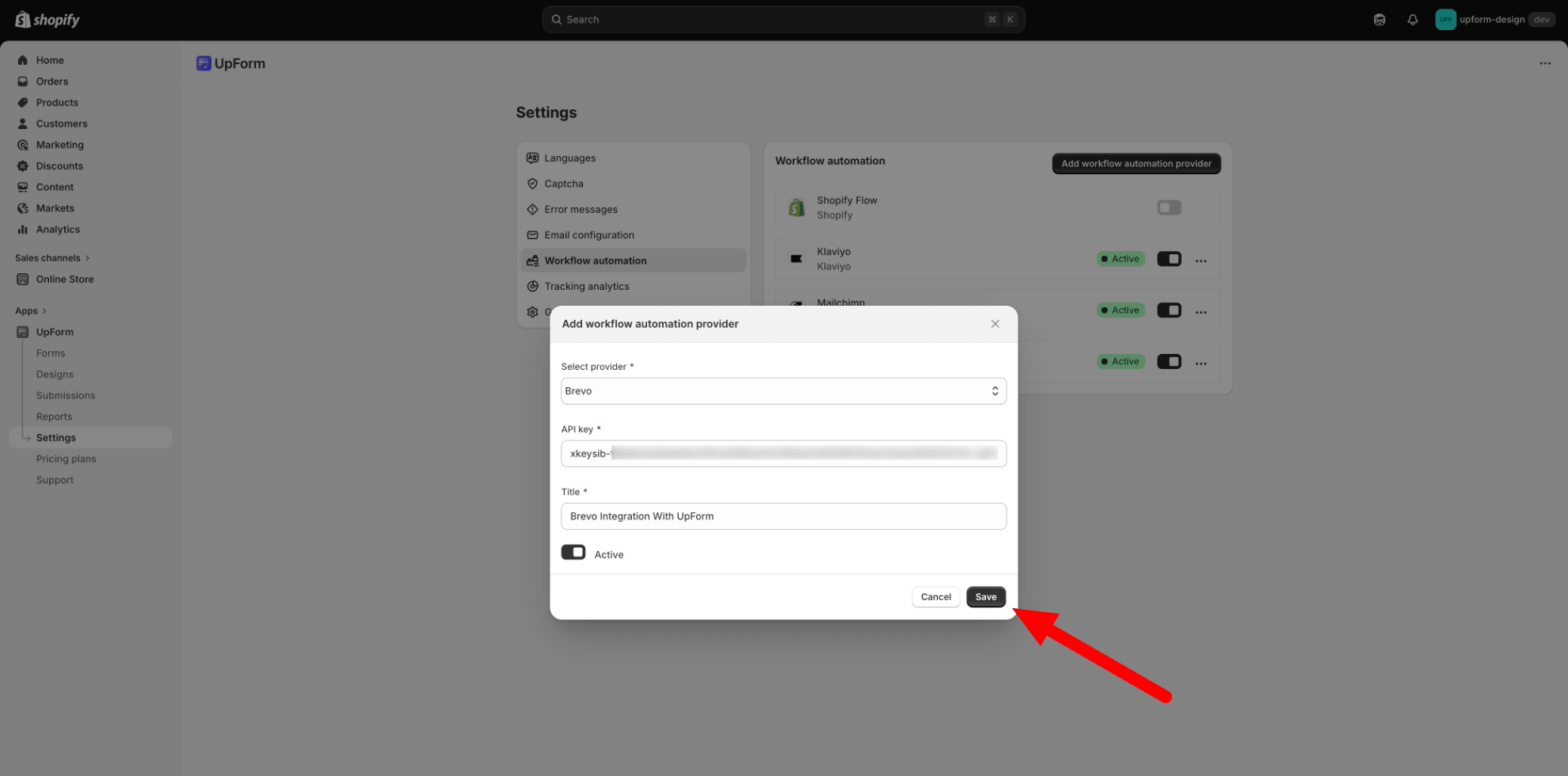
Task: Click the Error messages diamond icon
Action: (533, 210)
